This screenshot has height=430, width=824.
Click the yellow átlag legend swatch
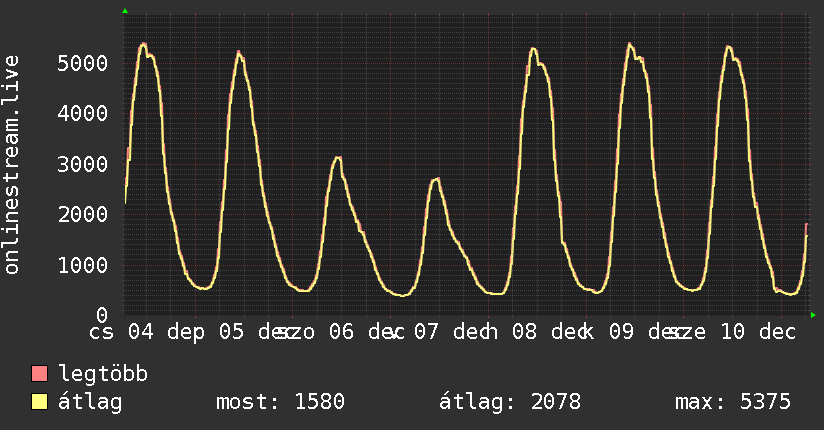pyautogui.click(x=39, y=402)
